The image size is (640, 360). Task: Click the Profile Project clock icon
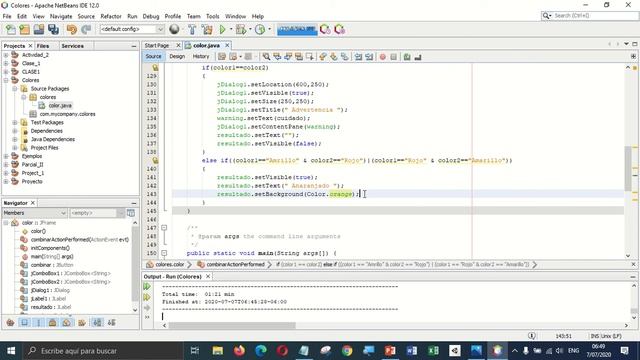coord(260,29)
